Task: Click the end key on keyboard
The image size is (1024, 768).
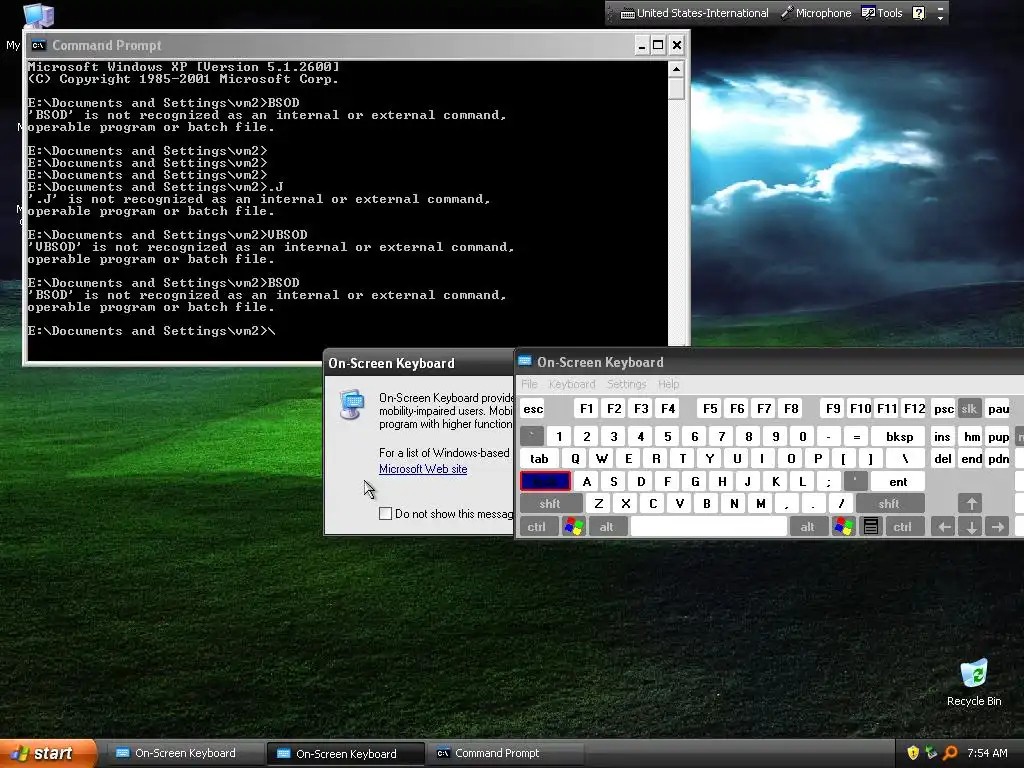Action: click(971, 458)
